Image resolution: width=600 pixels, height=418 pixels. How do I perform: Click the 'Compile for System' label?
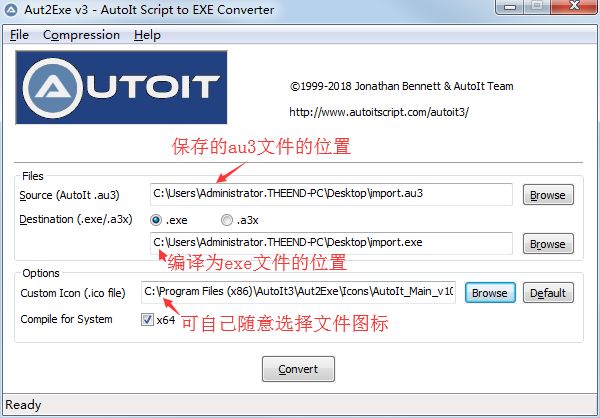point(67,319)
